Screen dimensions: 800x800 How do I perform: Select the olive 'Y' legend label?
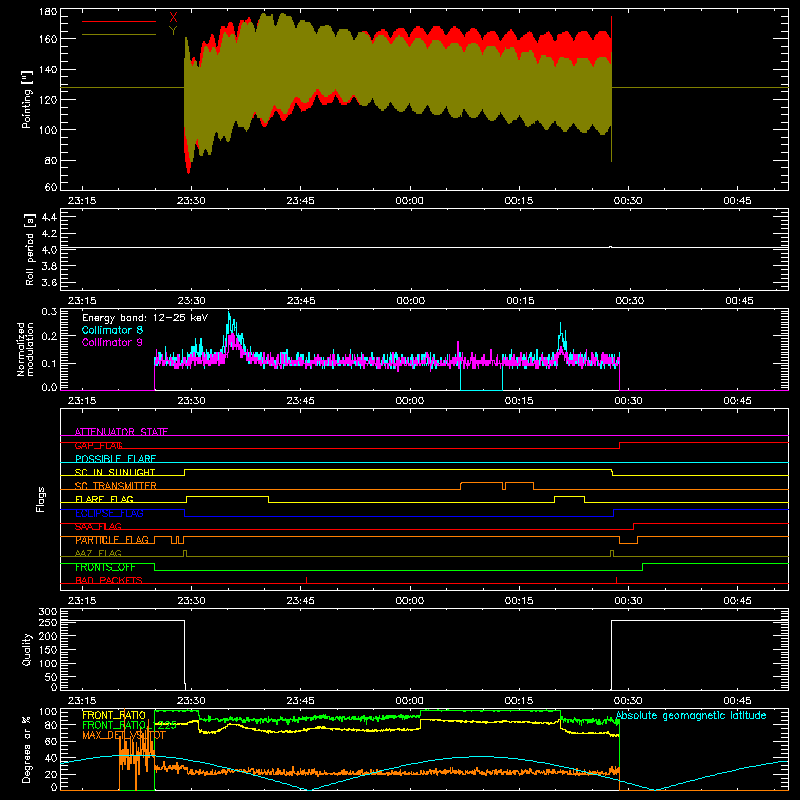173,31
